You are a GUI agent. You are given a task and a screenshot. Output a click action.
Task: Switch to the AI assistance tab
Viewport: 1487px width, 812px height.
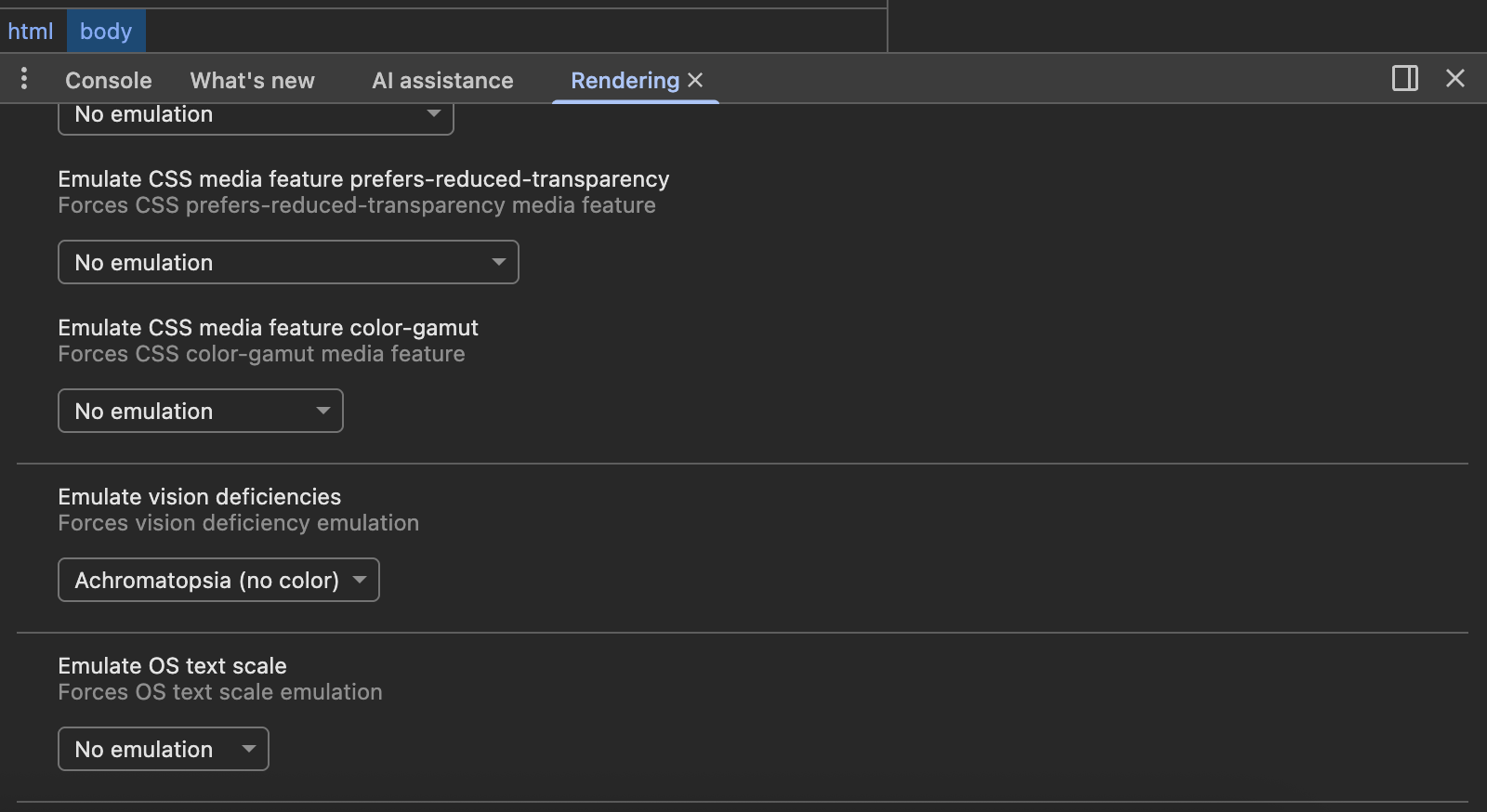click(x=442, y=81)
